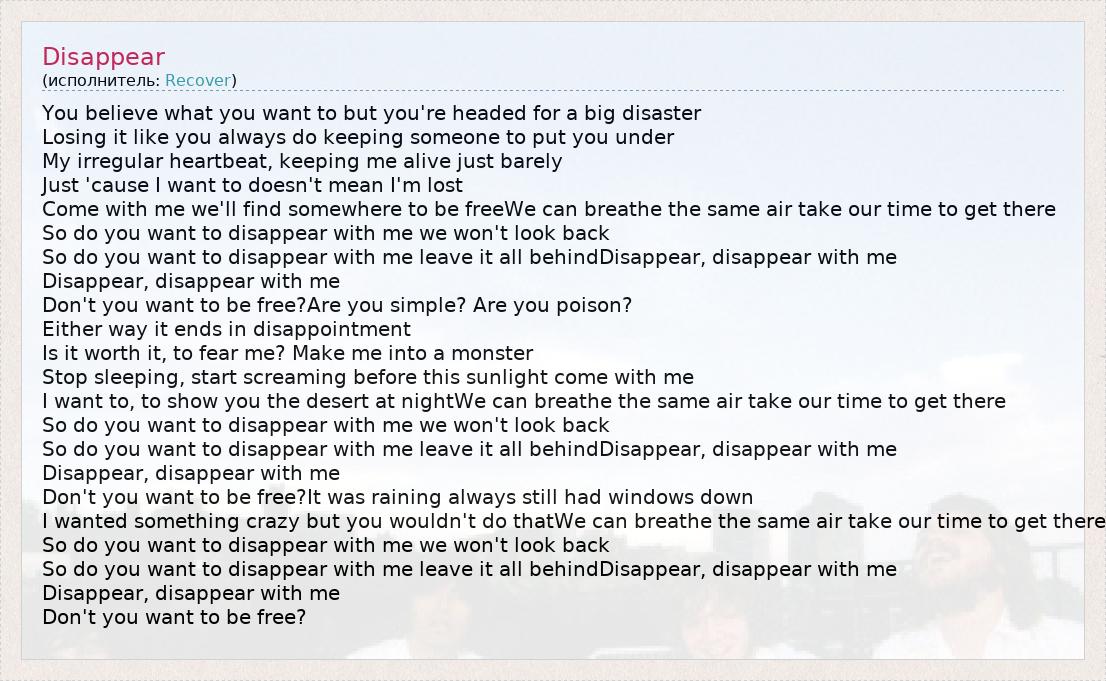Click the line "Is it worth it, to fear me?"
Viewport: 1106px width, 681px height.
click(287, 353)
